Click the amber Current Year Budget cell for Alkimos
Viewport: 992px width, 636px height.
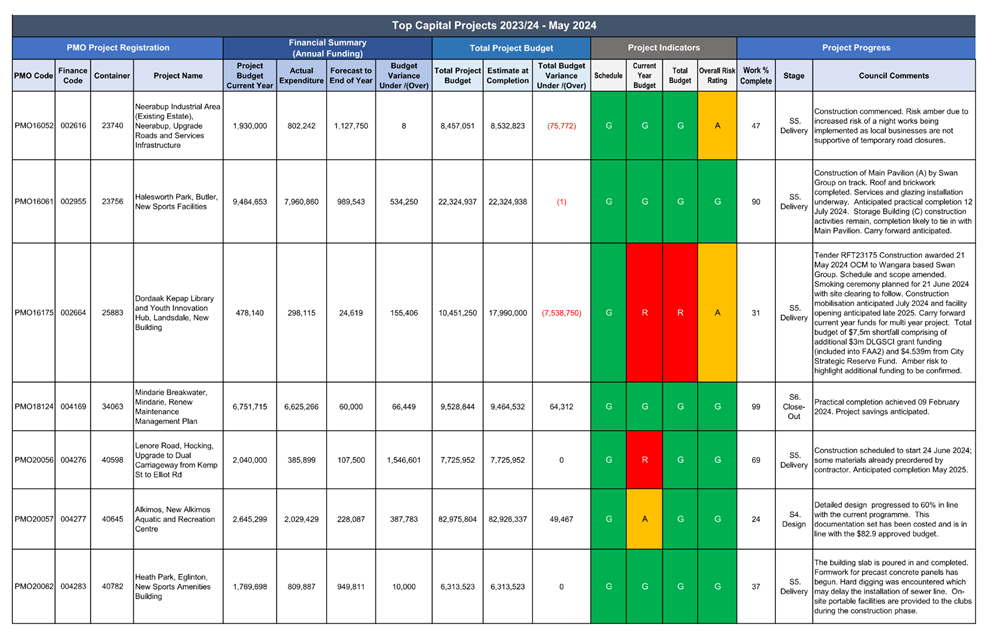pyautogui.click(x=644, y=519)
